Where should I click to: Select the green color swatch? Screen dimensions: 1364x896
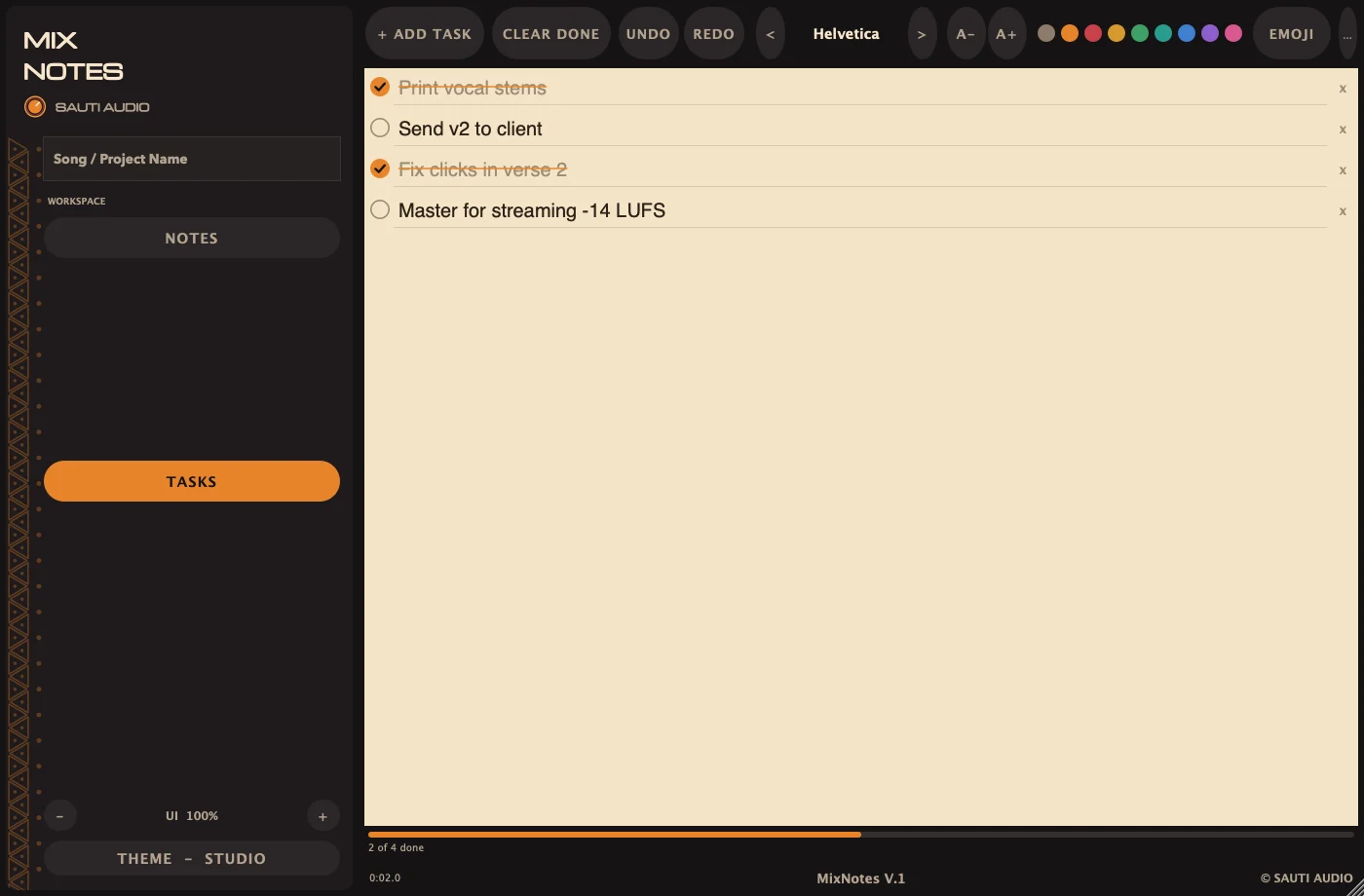1140,33
